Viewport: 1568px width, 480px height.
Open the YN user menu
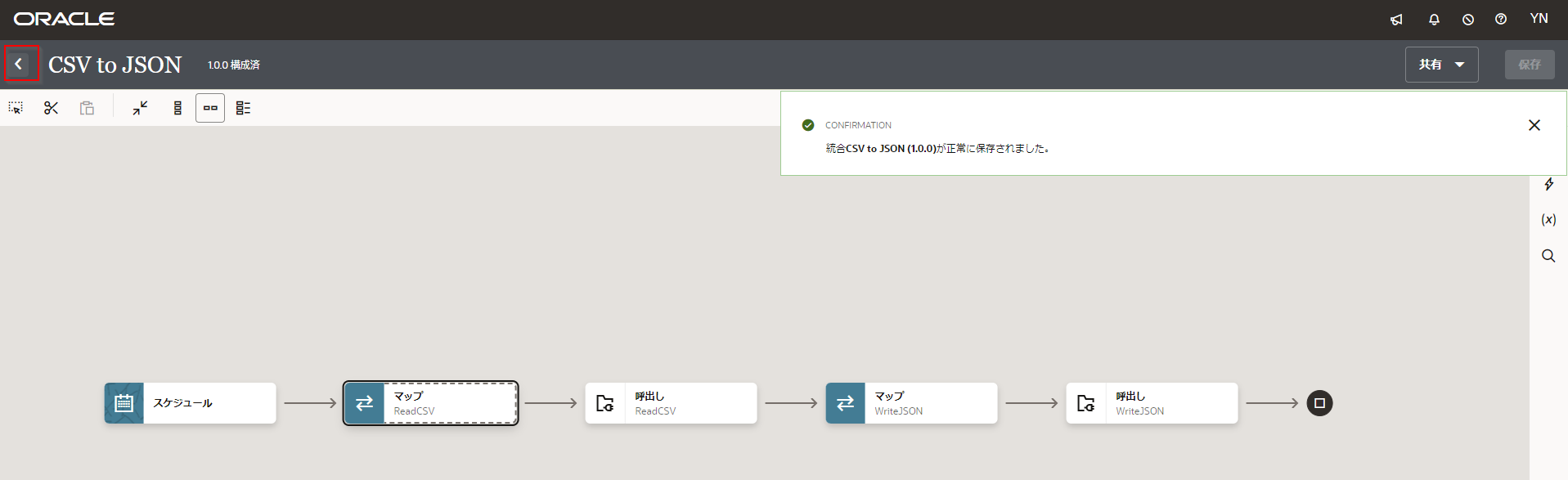tap(1539, 19)
